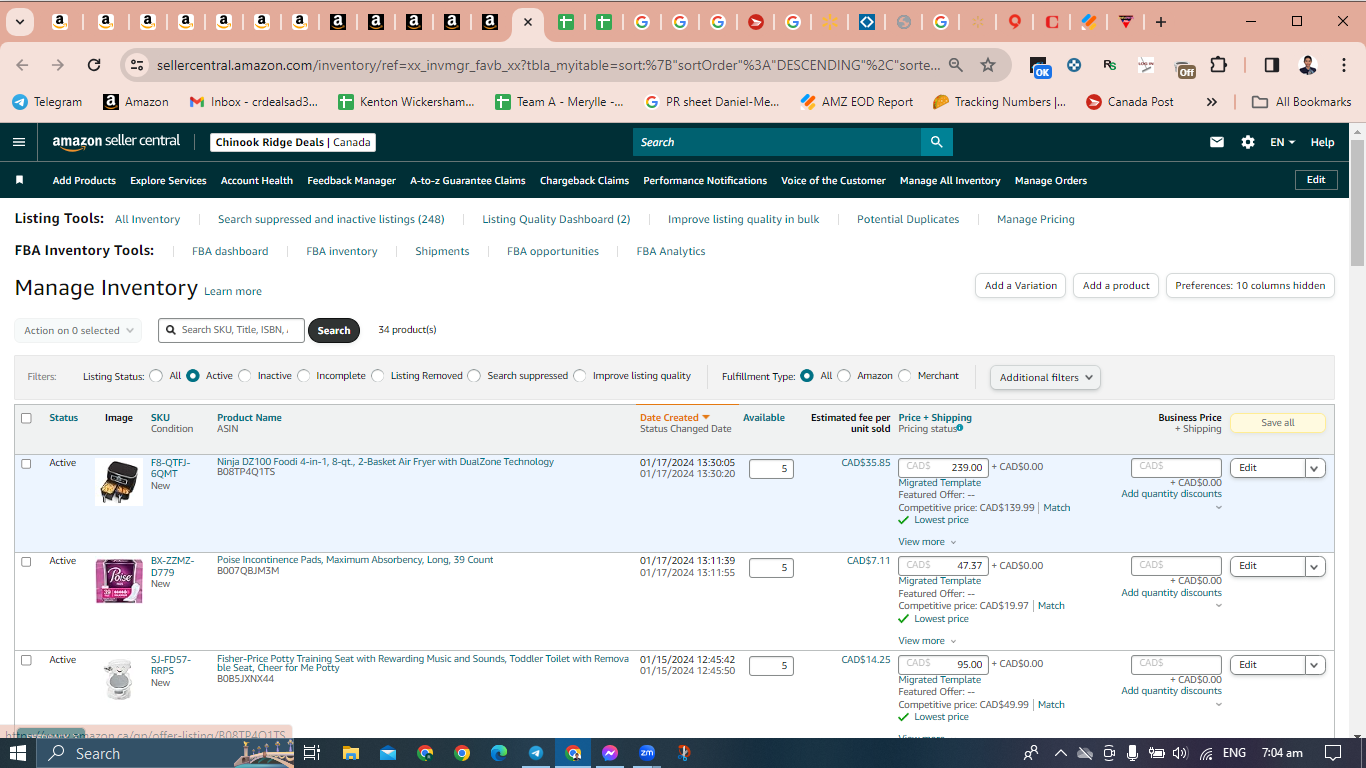The image size is (1366, 768).
Task: Open the Edit dropdown arrow for Poise Pads
Action: click(1315, 566)
